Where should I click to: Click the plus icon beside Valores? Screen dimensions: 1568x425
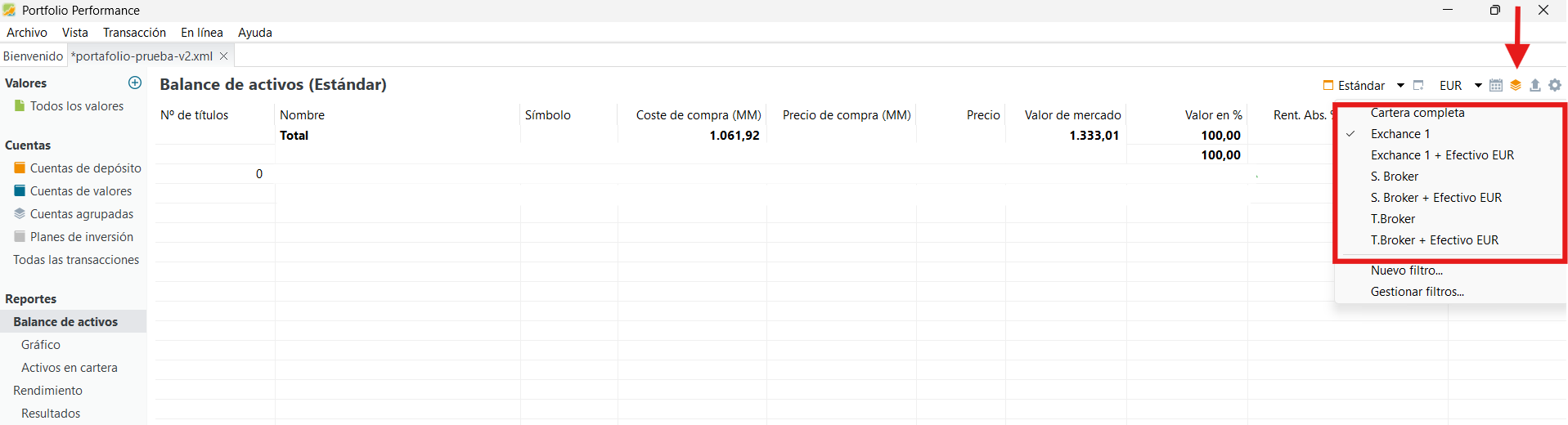[x=135, y=83]
